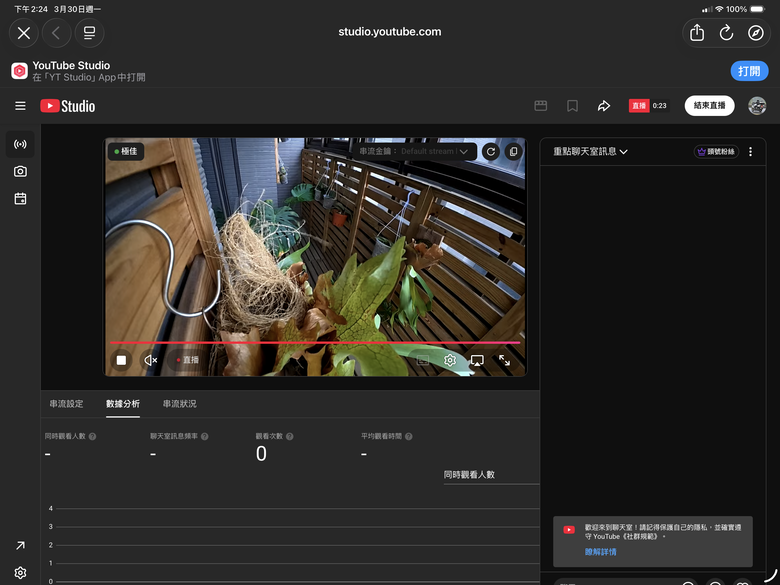This screenshot has height=585, width=780.
Task: Share the stream via arrow icon
Action: coord(604,106)
